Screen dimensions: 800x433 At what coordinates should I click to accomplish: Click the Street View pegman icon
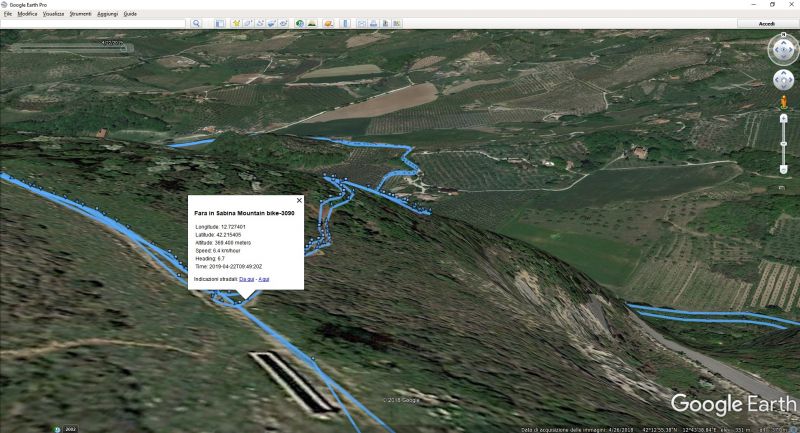pos(784,101)
